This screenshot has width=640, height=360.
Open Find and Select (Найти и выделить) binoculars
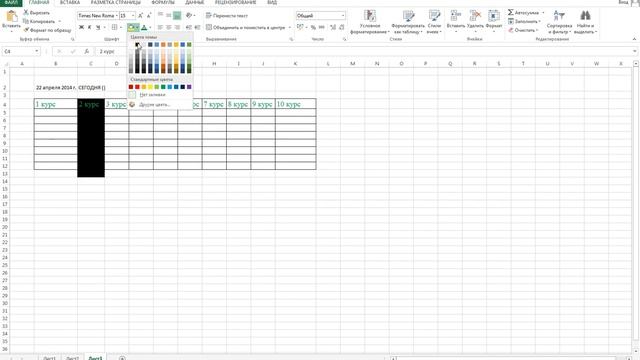585,22
